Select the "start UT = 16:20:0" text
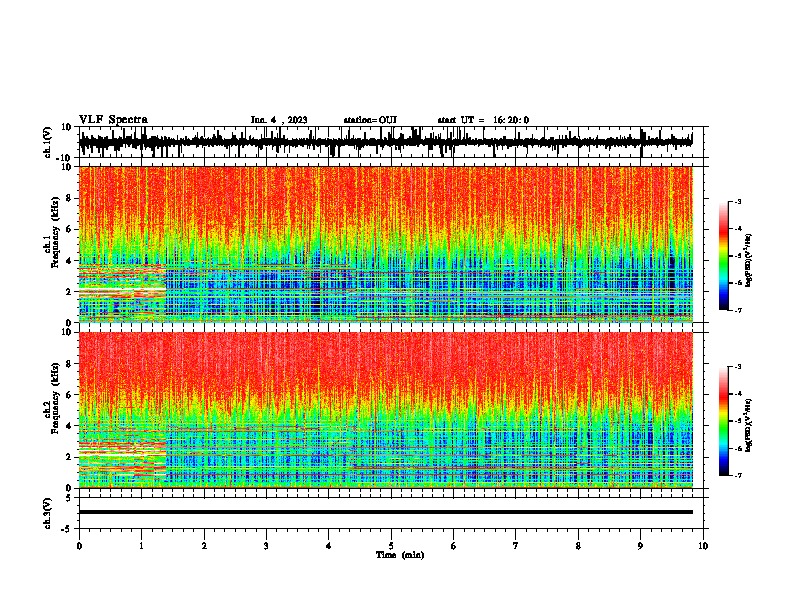The height and width of the screenshot is (612, 792). tap(483, 120)
